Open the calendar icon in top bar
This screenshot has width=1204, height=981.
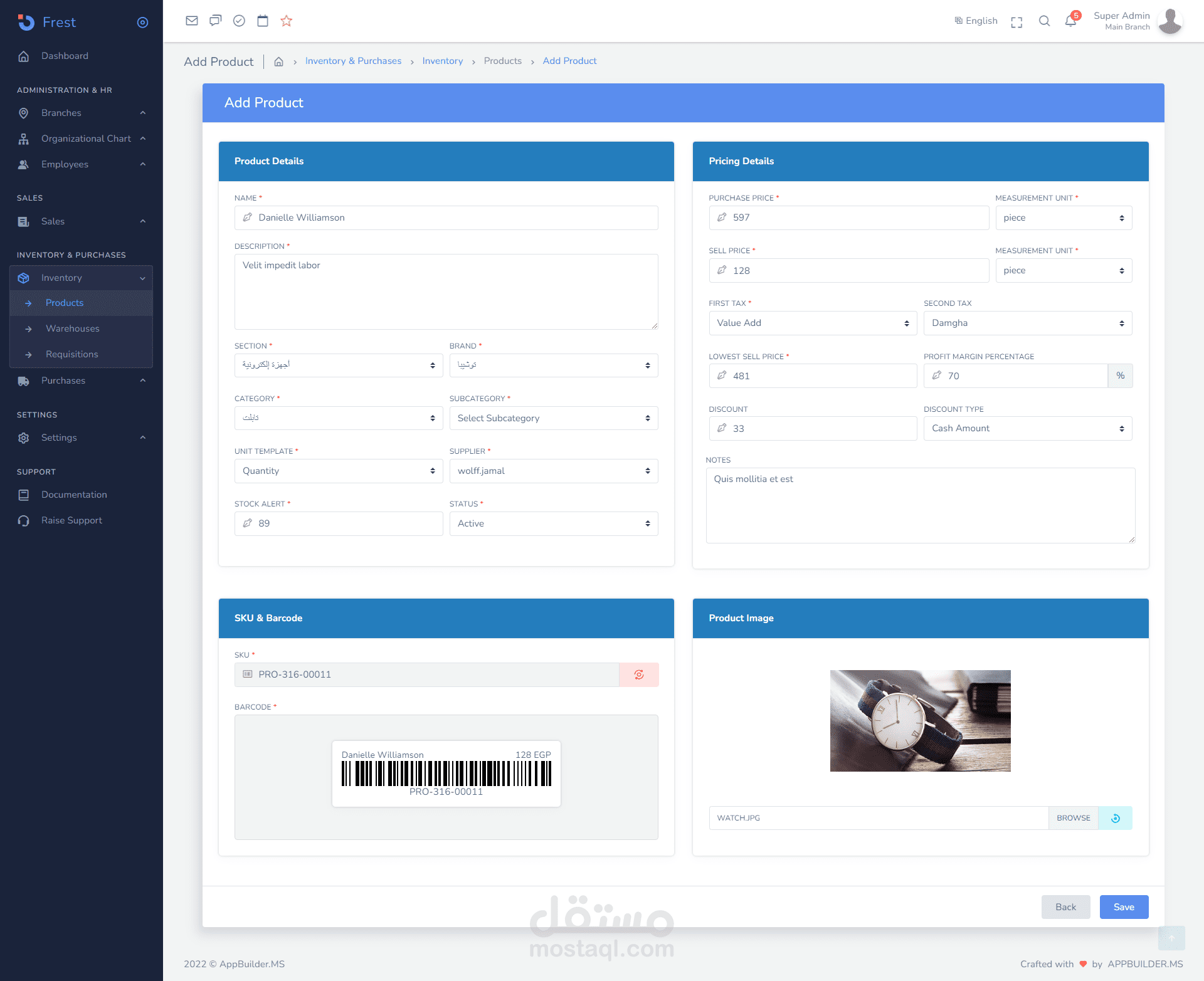(x=263, y=21)
